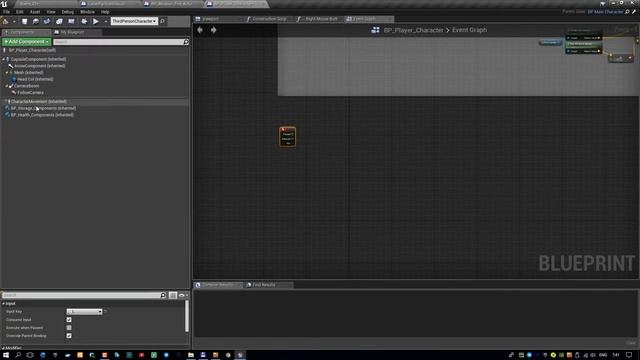Collapse the Mesh (Inherited) node
The image size is (640, 360).
tap(7, 72)
